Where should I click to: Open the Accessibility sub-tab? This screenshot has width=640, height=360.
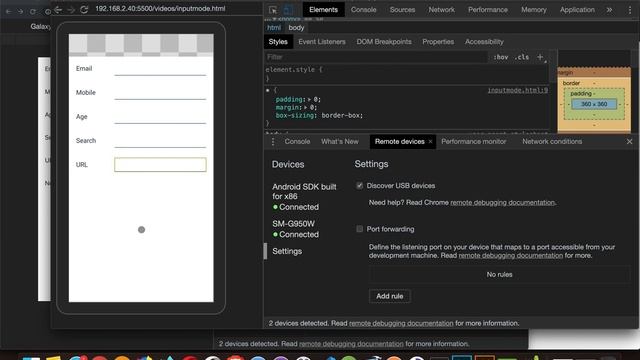pyautogui.click(x=484, y=42)
